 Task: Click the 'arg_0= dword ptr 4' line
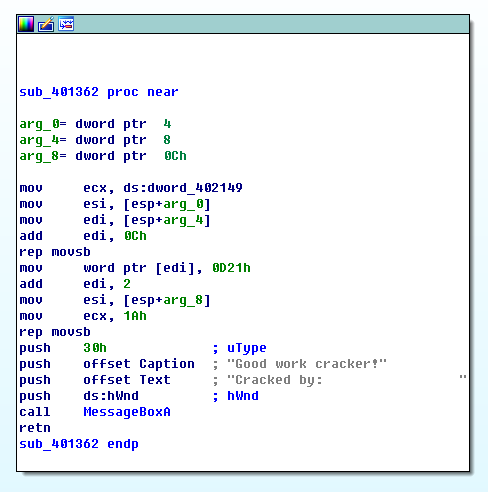point(95,124)
